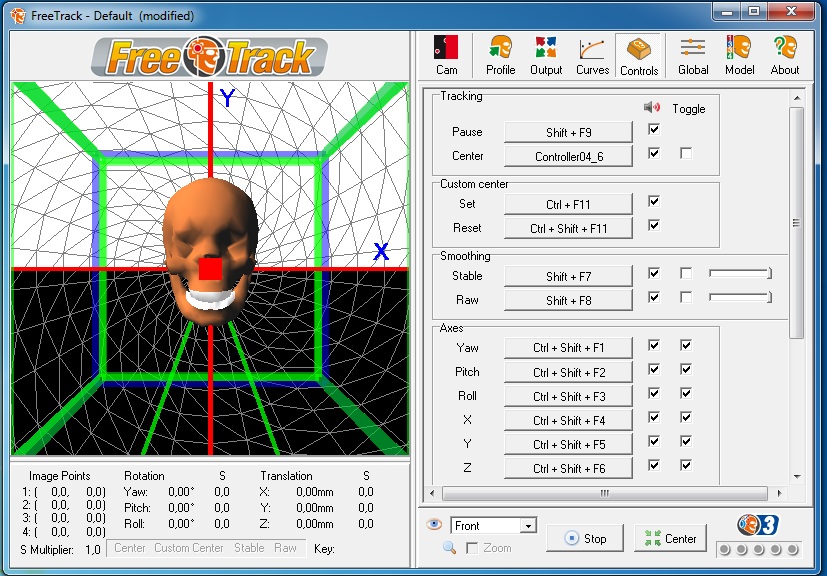Click the X translation value '0,00mm'
Image resolution: width=827 pixels, height=576 pixels.
[x=314, y=492]
